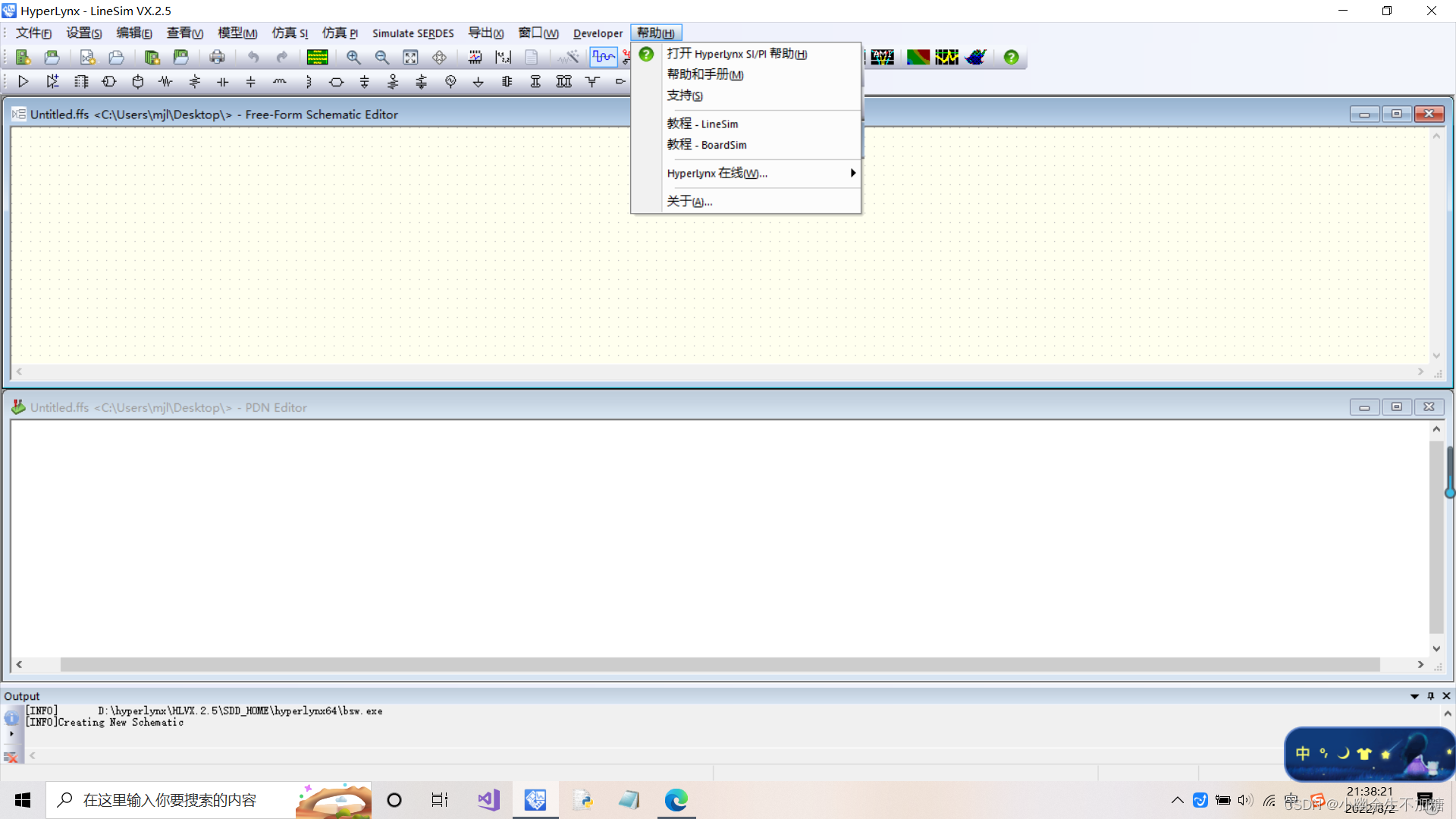Select 打开 Hyperlynx SI/PI 帮助 menu item
1456x819 pixels.
click(x=746, y=54)
